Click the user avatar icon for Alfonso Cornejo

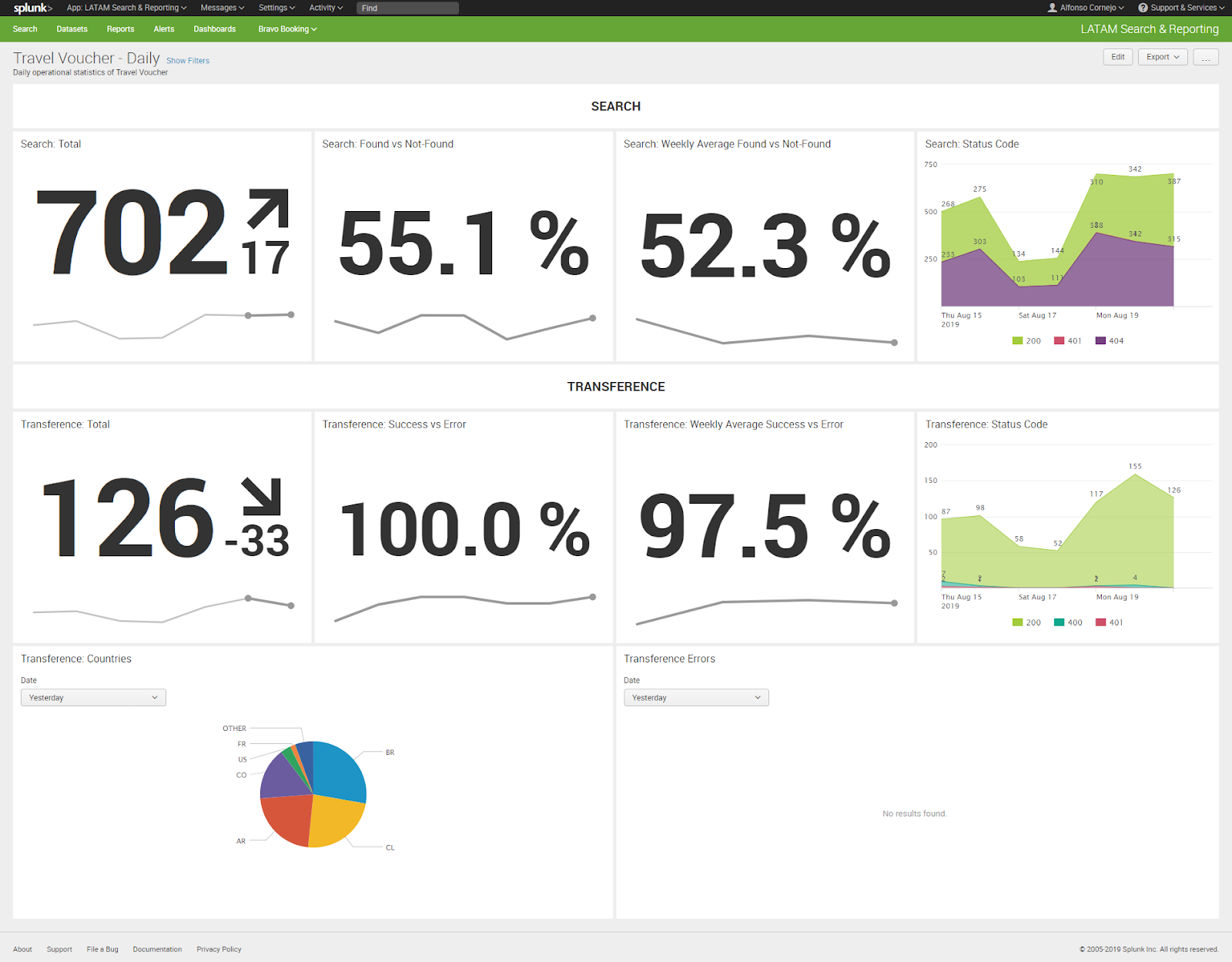(x=1053, y=8)
